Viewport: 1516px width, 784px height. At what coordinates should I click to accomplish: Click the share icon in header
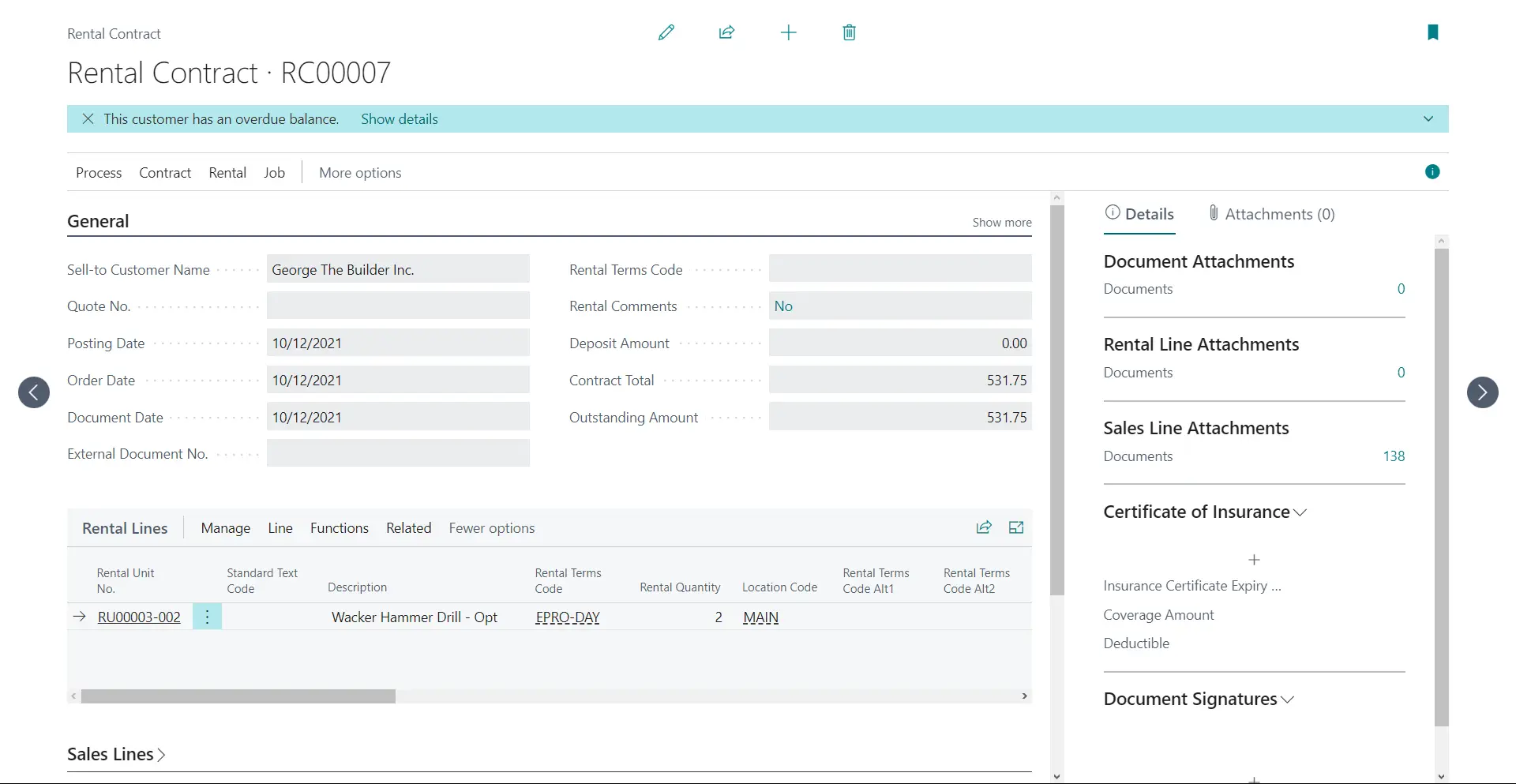[726, 32]
